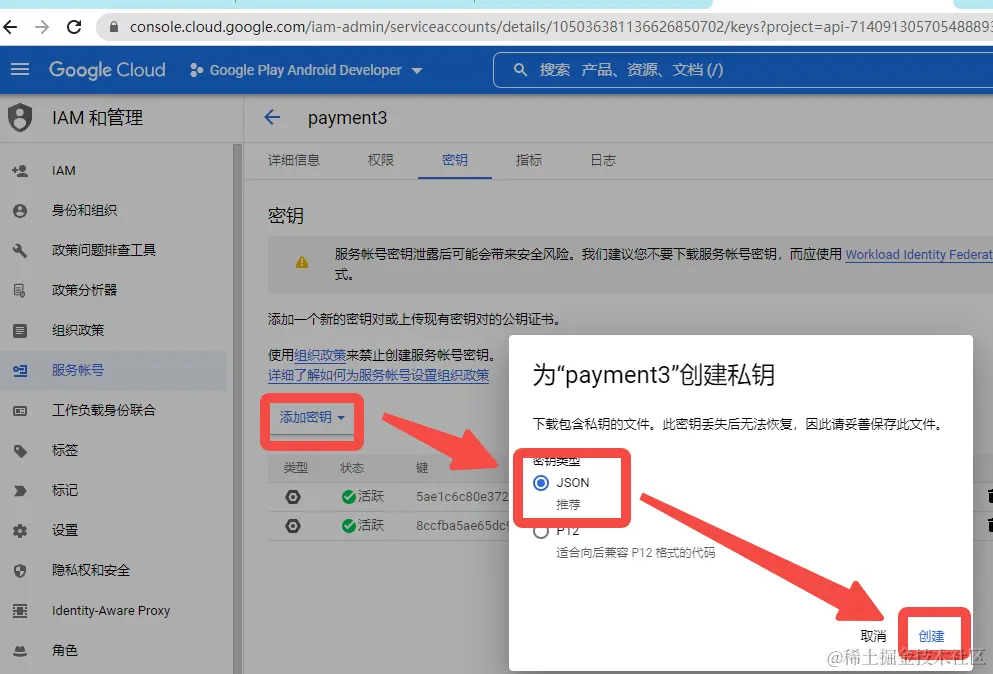Click the IAM add-person sidebar icon

(20, 170)
